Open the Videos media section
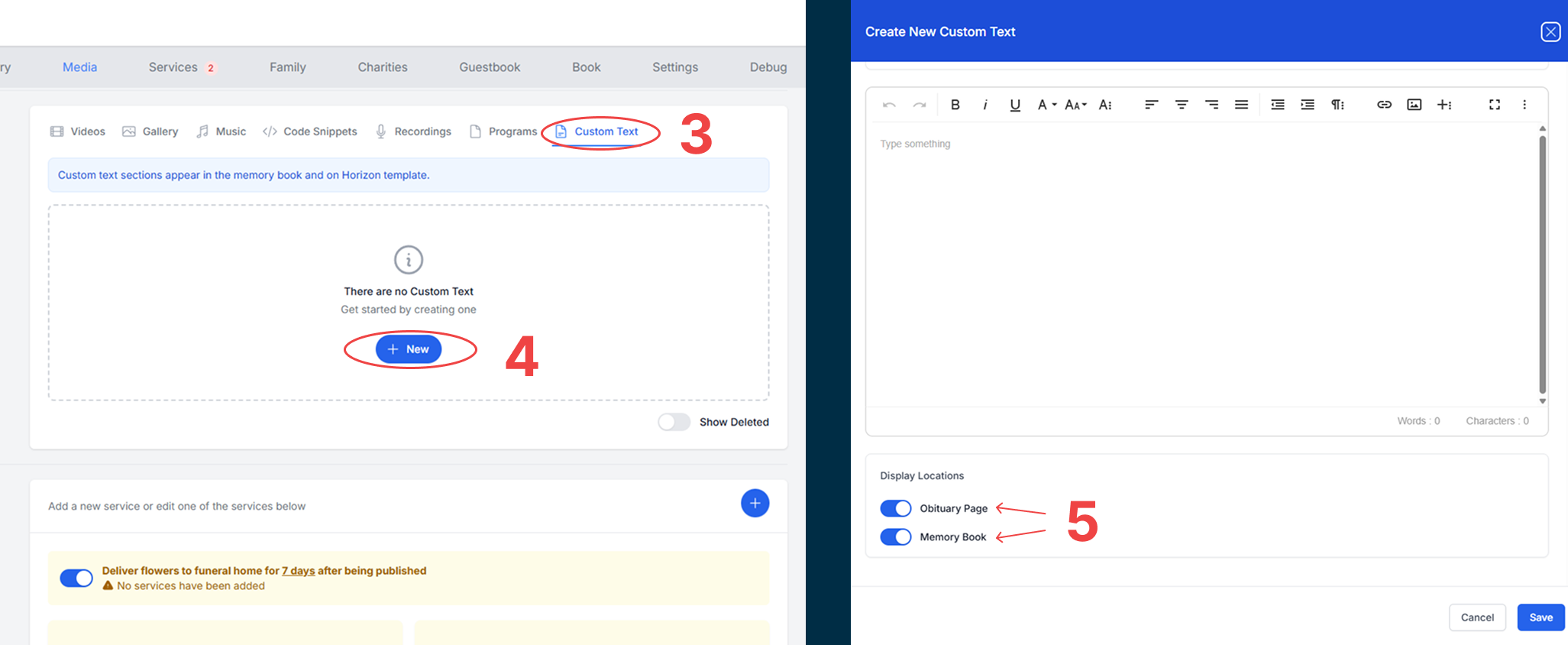The image size is (1568, 645). (x=78, y=131)
